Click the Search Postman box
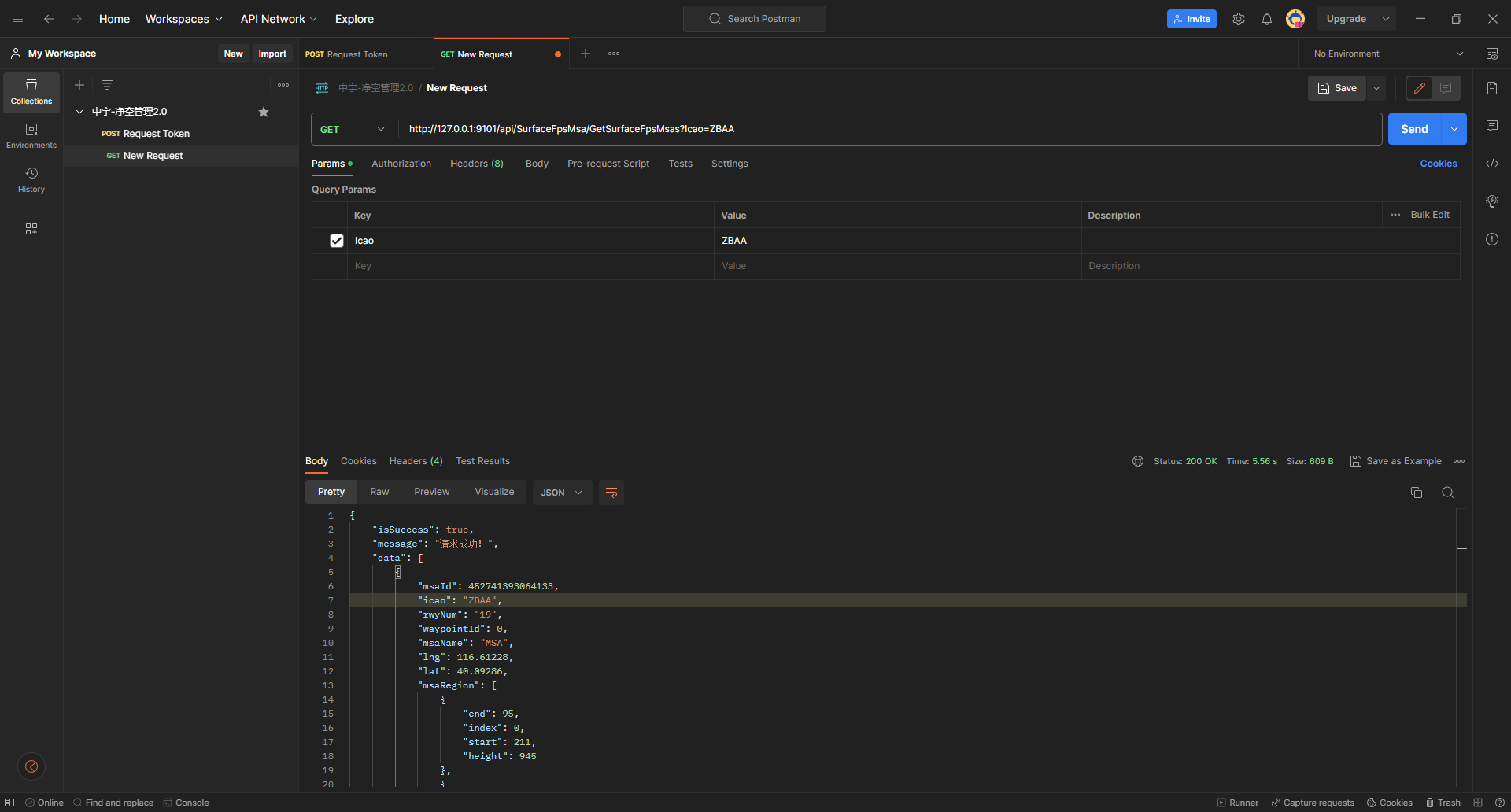 click(755, 19)
